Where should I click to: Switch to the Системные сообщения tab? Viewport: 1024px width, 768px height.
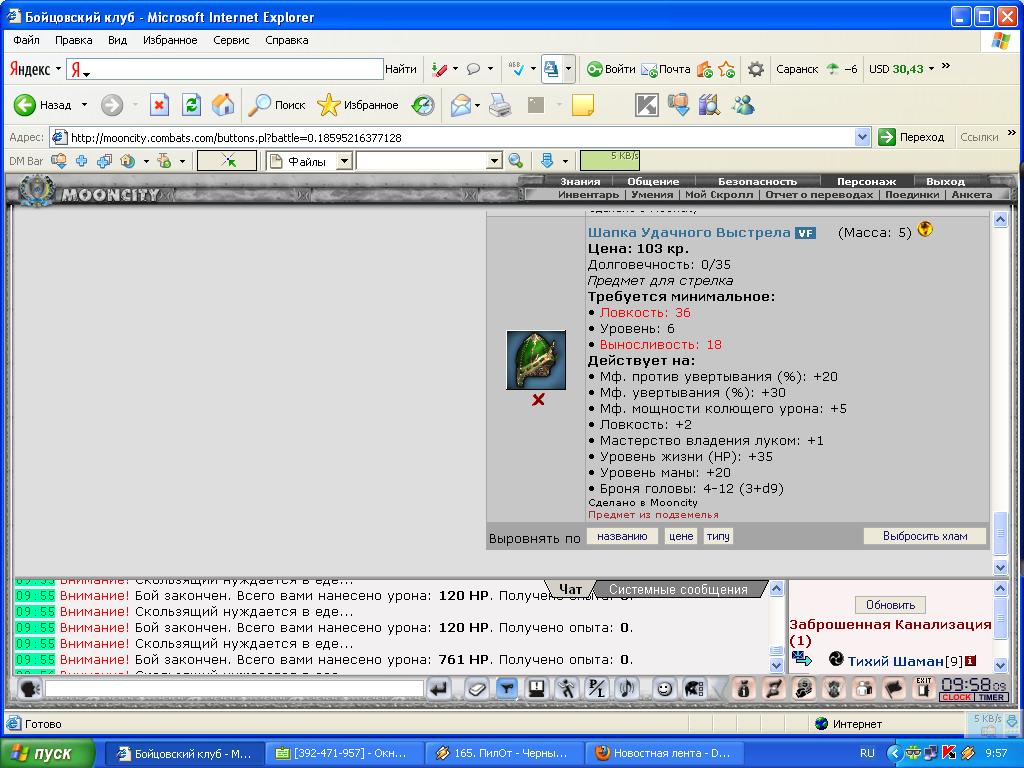click(x=678, y=589)
